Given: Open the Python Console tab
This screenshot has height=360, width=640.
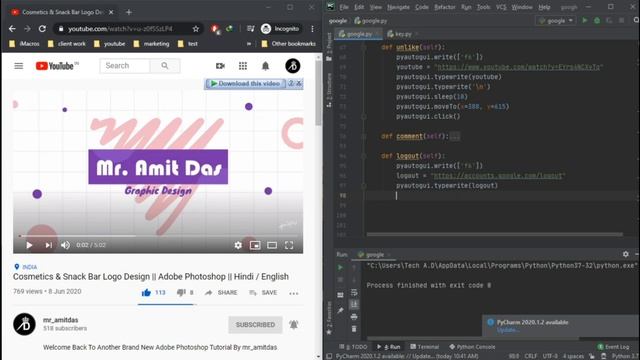Looking at the screenshot, I should click(x=472, y=347).
